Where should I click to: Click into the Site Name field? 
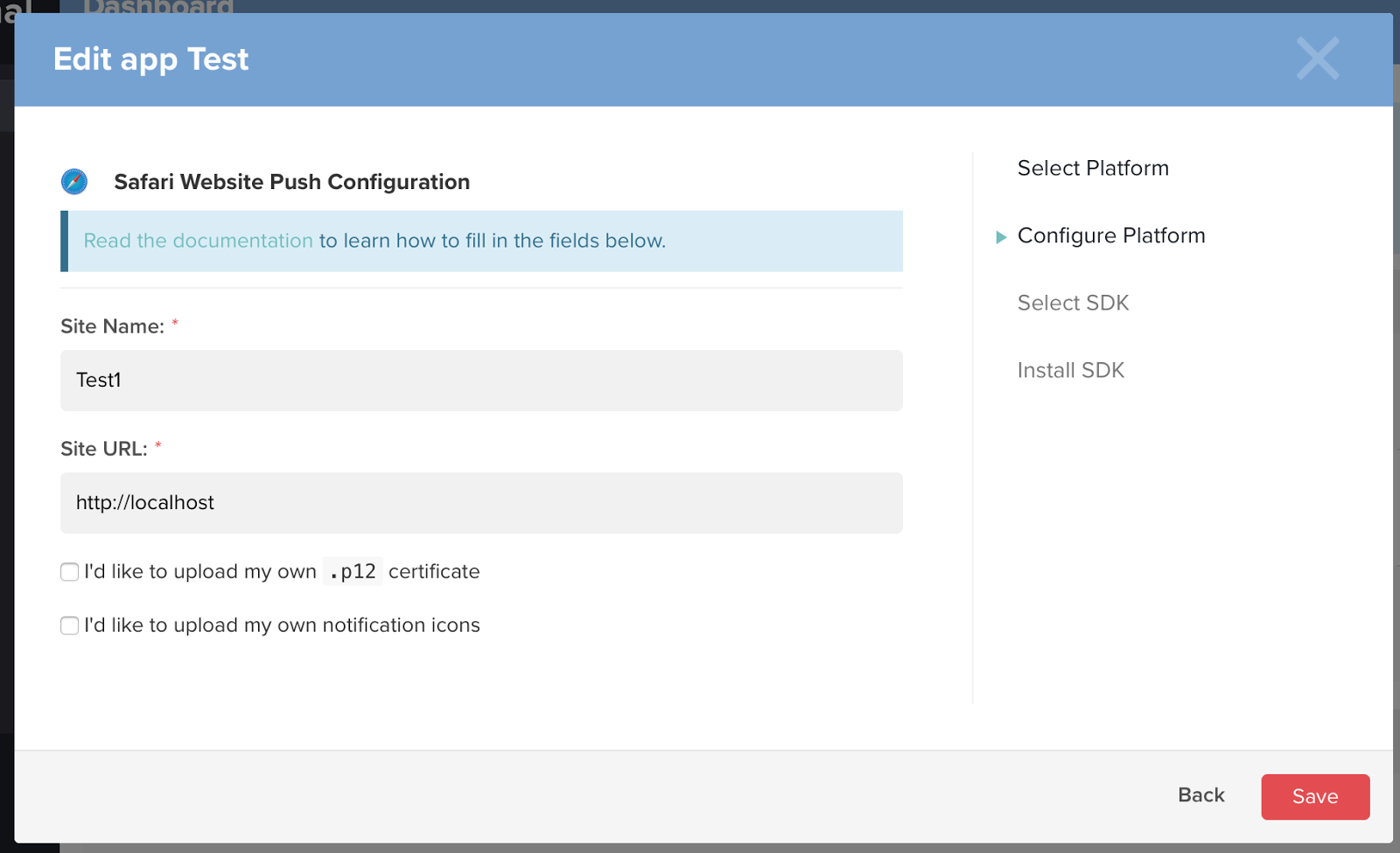(x=481, y=381)
